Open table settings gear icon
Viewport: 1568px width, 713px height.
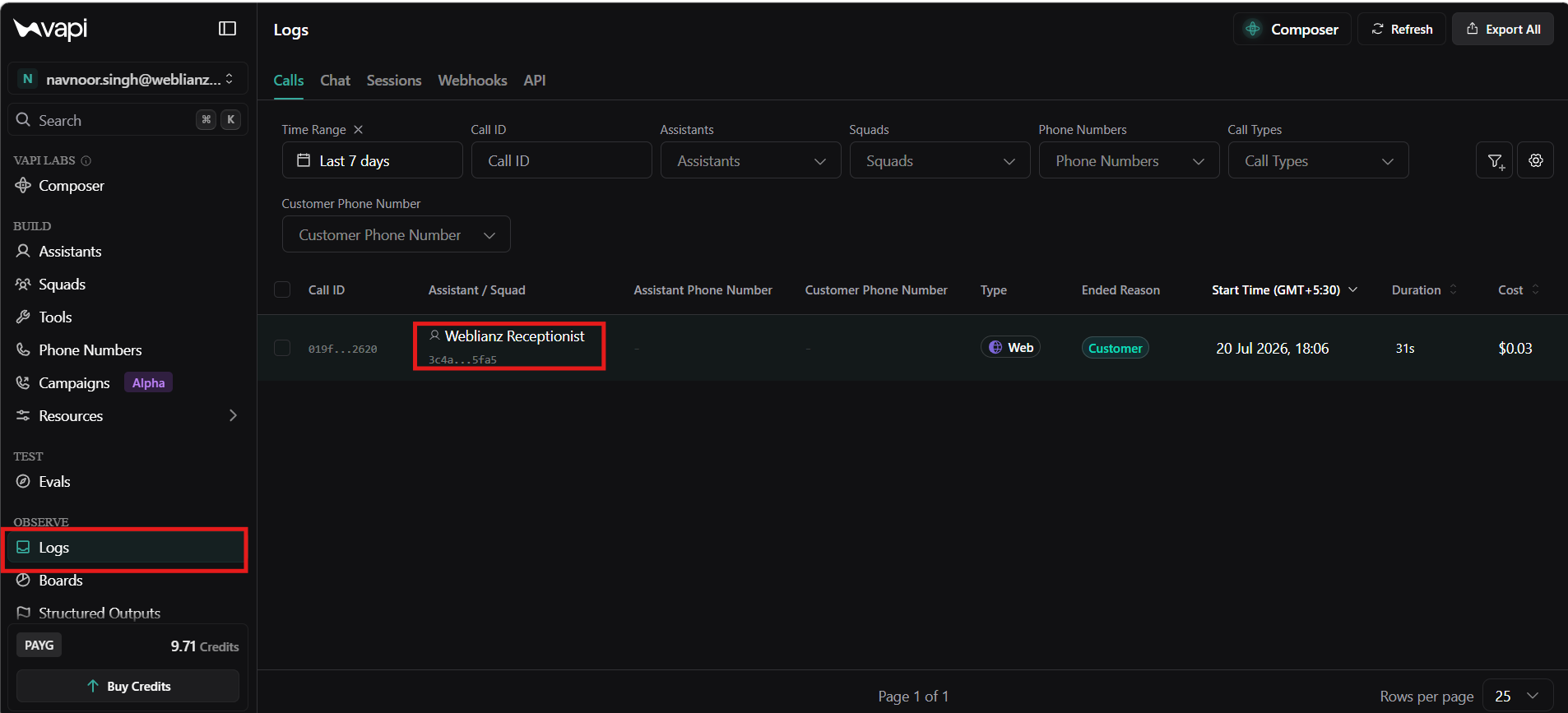click(1536, 160)
